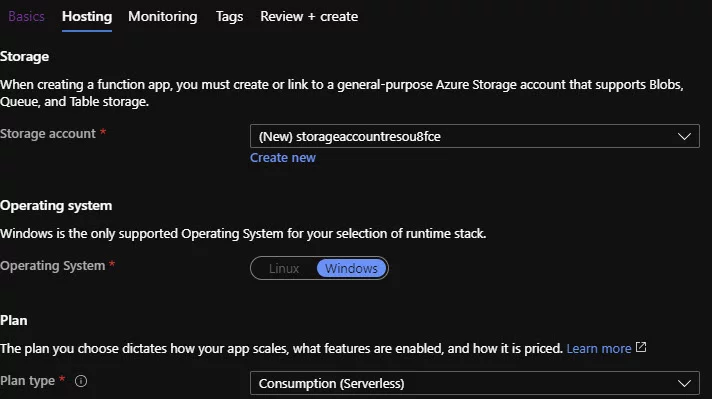Open the Storage account dropdown

[475, 136]
